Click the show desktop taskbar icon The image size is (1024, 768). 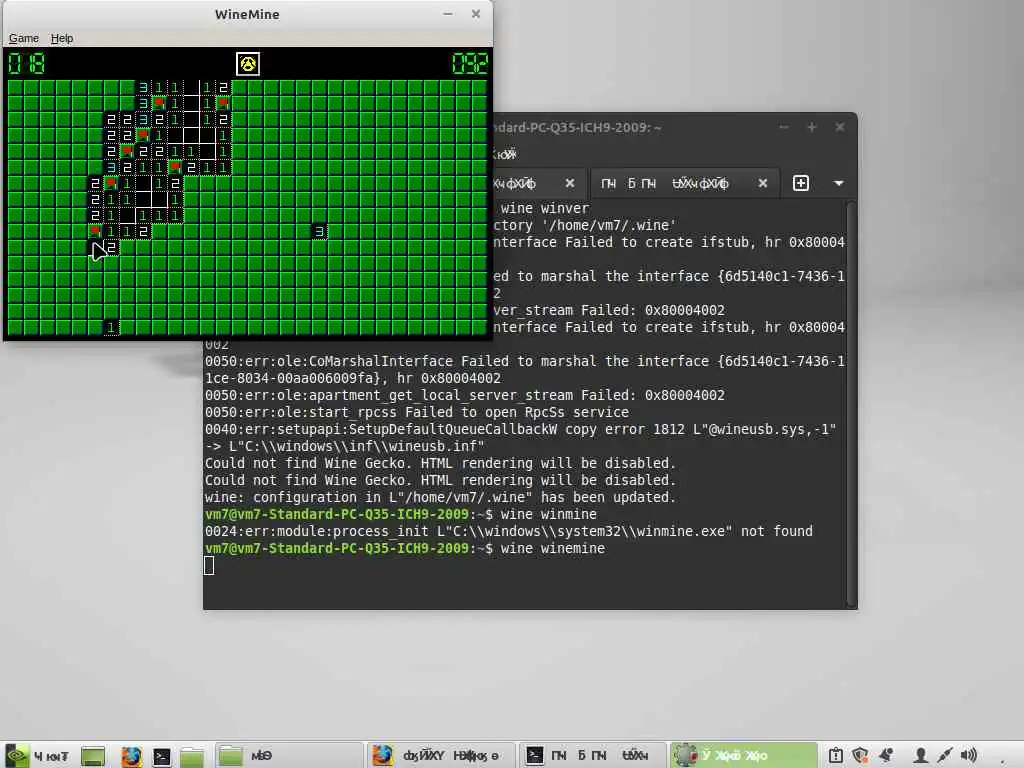[x=93, y=756]
